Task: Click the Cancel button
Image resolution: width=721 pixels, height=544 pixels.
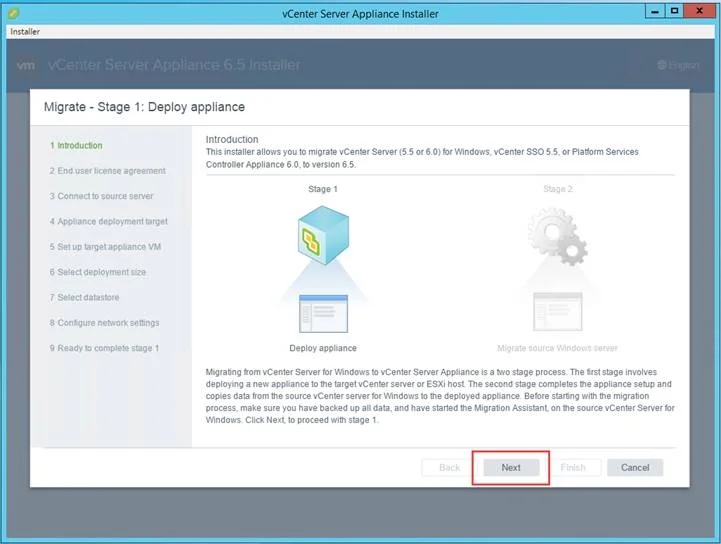Action: click(x=635, y=467)
